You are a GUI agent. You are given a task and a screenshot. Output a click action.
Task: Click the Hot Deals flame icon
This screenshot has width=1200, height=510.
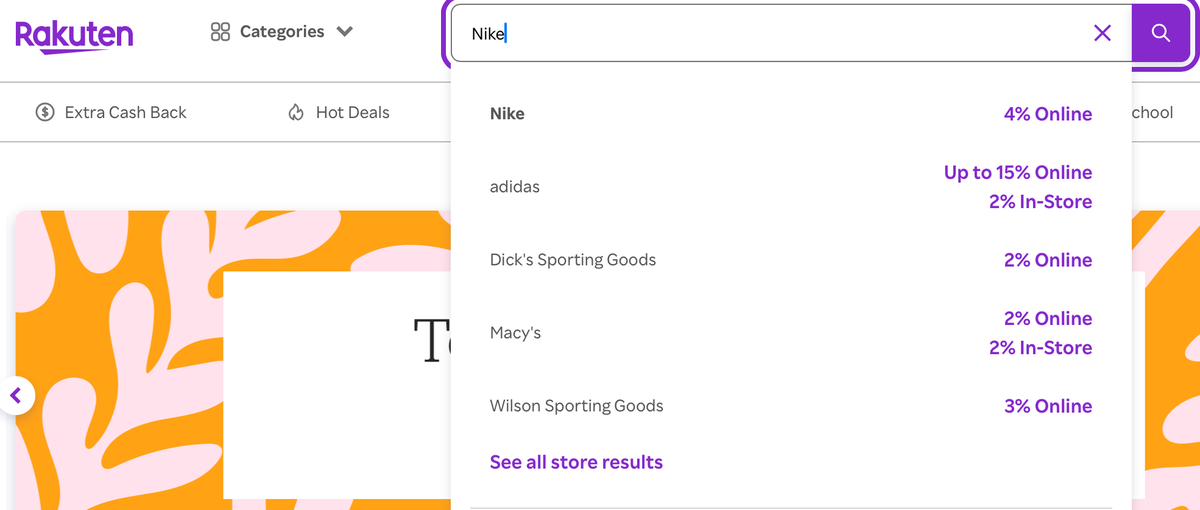(x=296, y=112)
